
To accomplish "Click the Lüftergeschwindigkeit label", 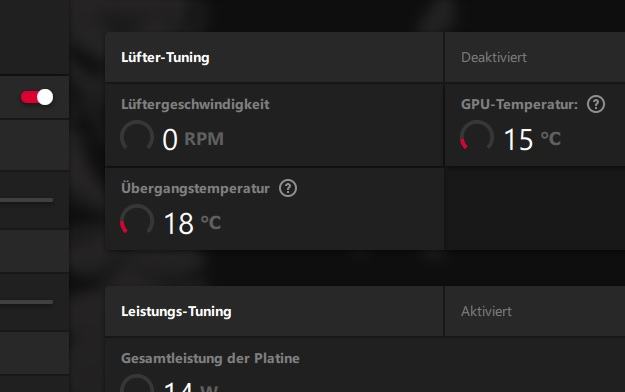I will point(195,104).
